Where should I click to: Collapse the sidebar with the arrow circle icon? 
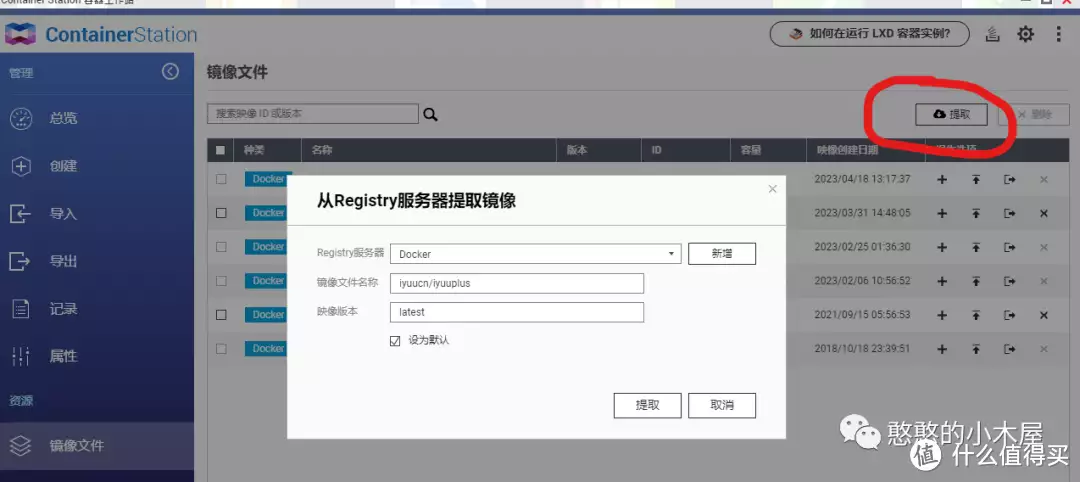pos(170,72)
